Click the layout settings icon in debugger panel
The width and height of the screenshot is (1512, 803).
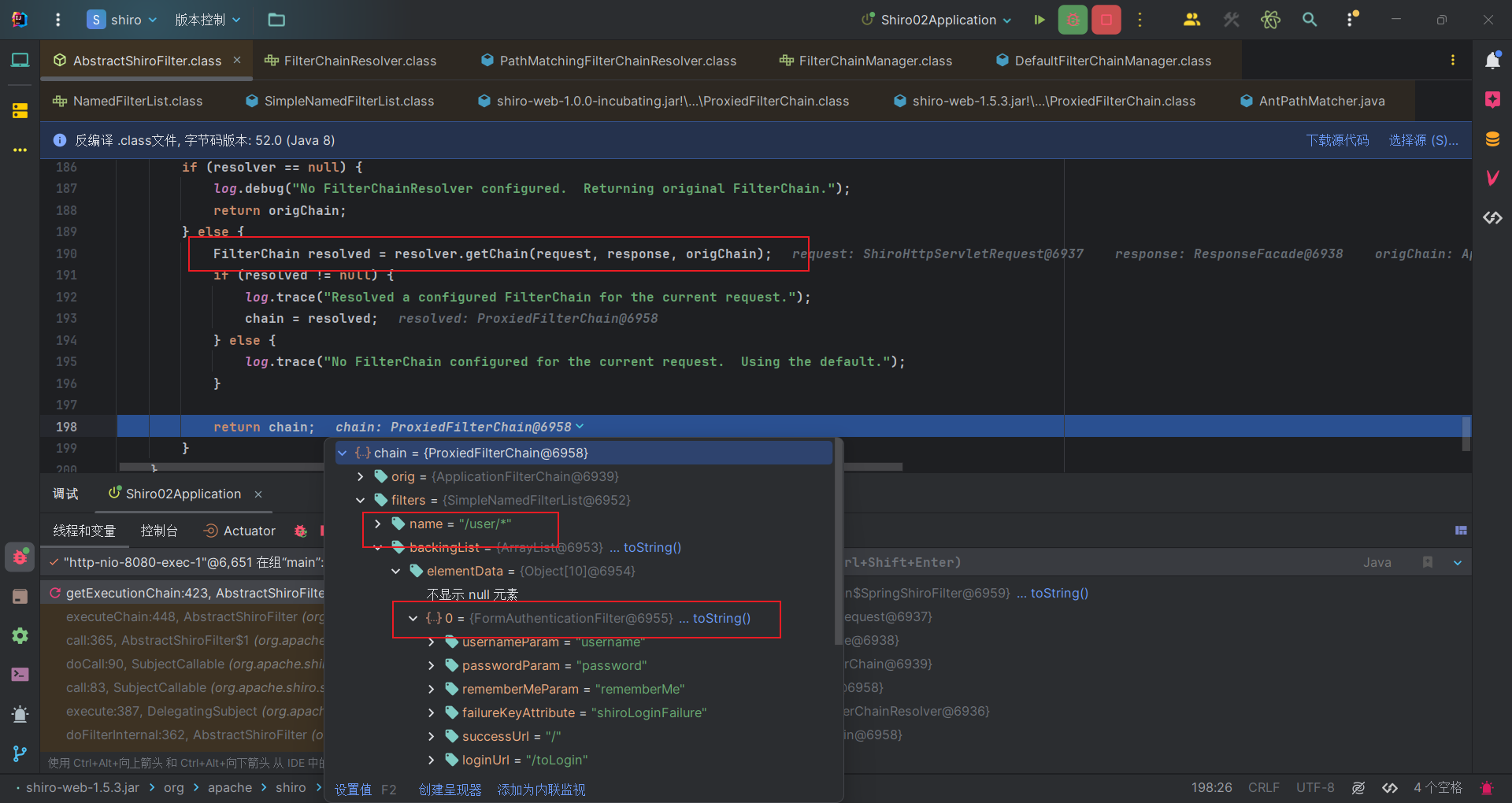[1461, 531]
